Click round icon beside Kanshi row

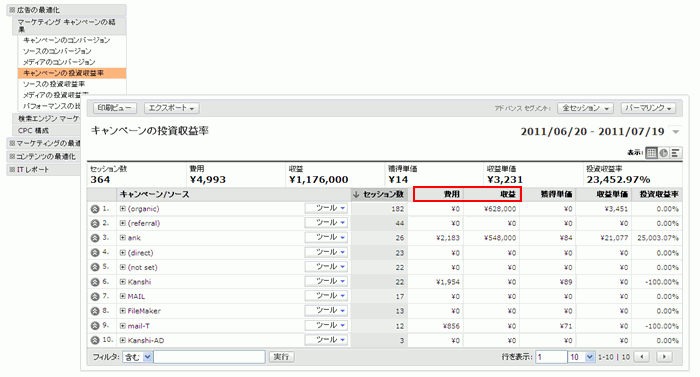[x=95, y=282]
